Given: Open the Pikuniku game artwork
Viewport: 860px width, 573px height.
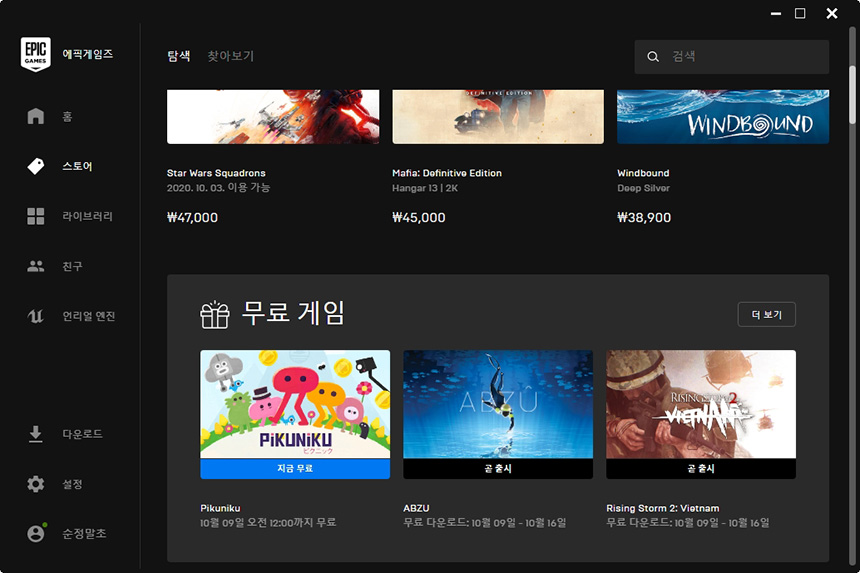Looking at the screenshot, I should point(295,404).
